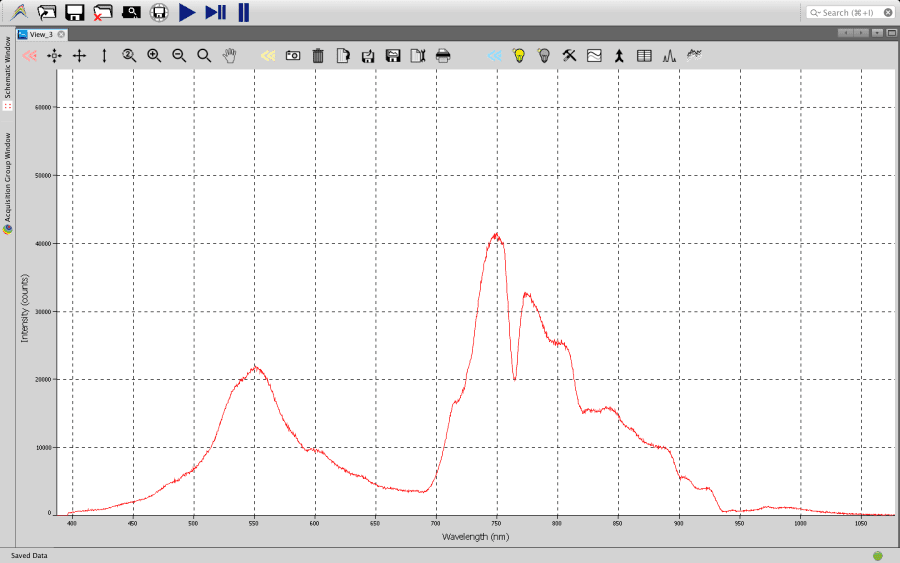Click the floppy disk with chart icon
Screen dimensions: 900x563
393,56
